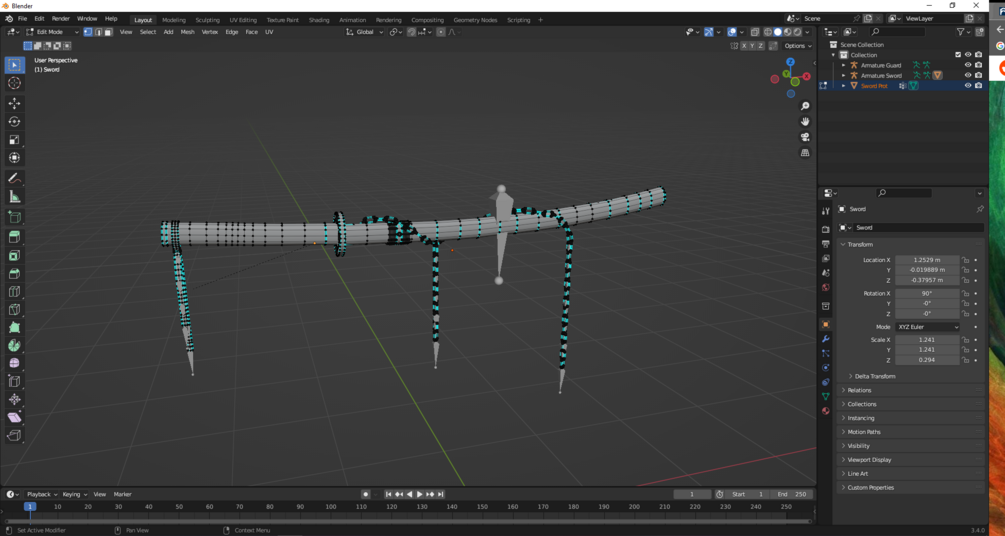
Task: Select the Move tool in toolbar
Action: pos(14,103)
